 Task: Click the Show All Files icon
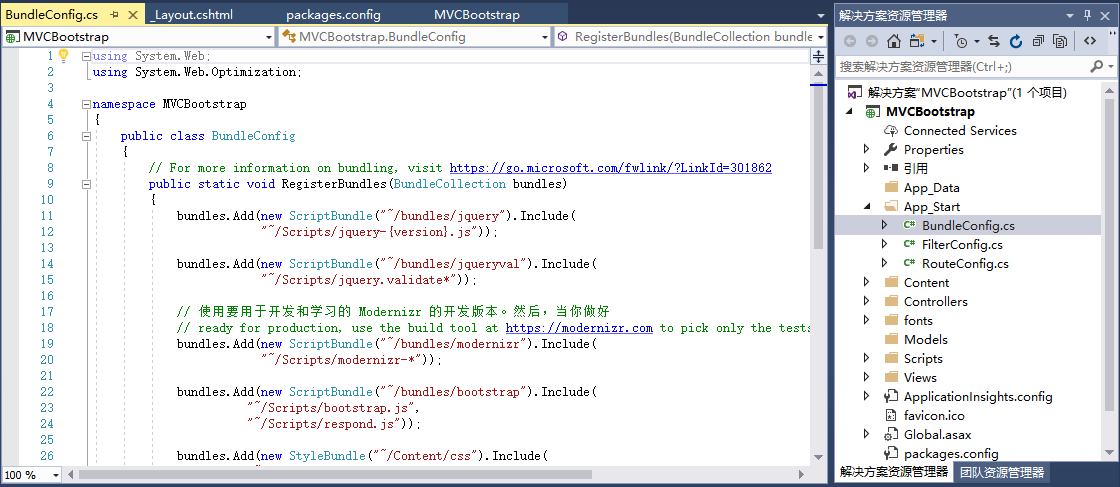pos(1060,41)
